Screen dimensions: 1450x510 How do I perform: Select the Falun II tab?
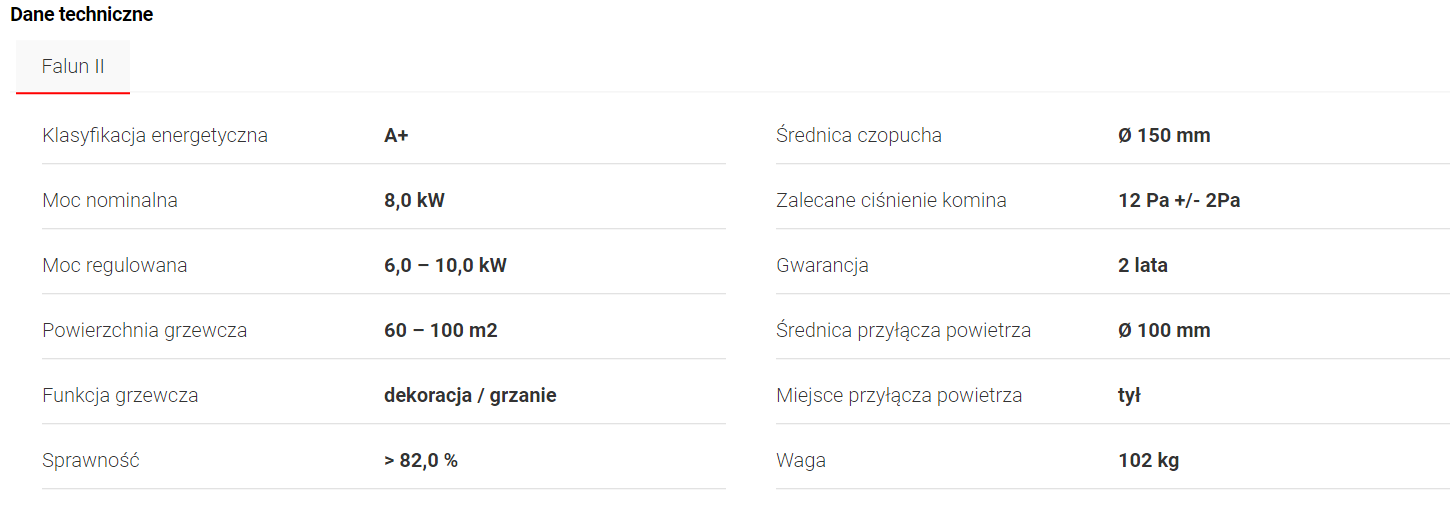point(73,67)
